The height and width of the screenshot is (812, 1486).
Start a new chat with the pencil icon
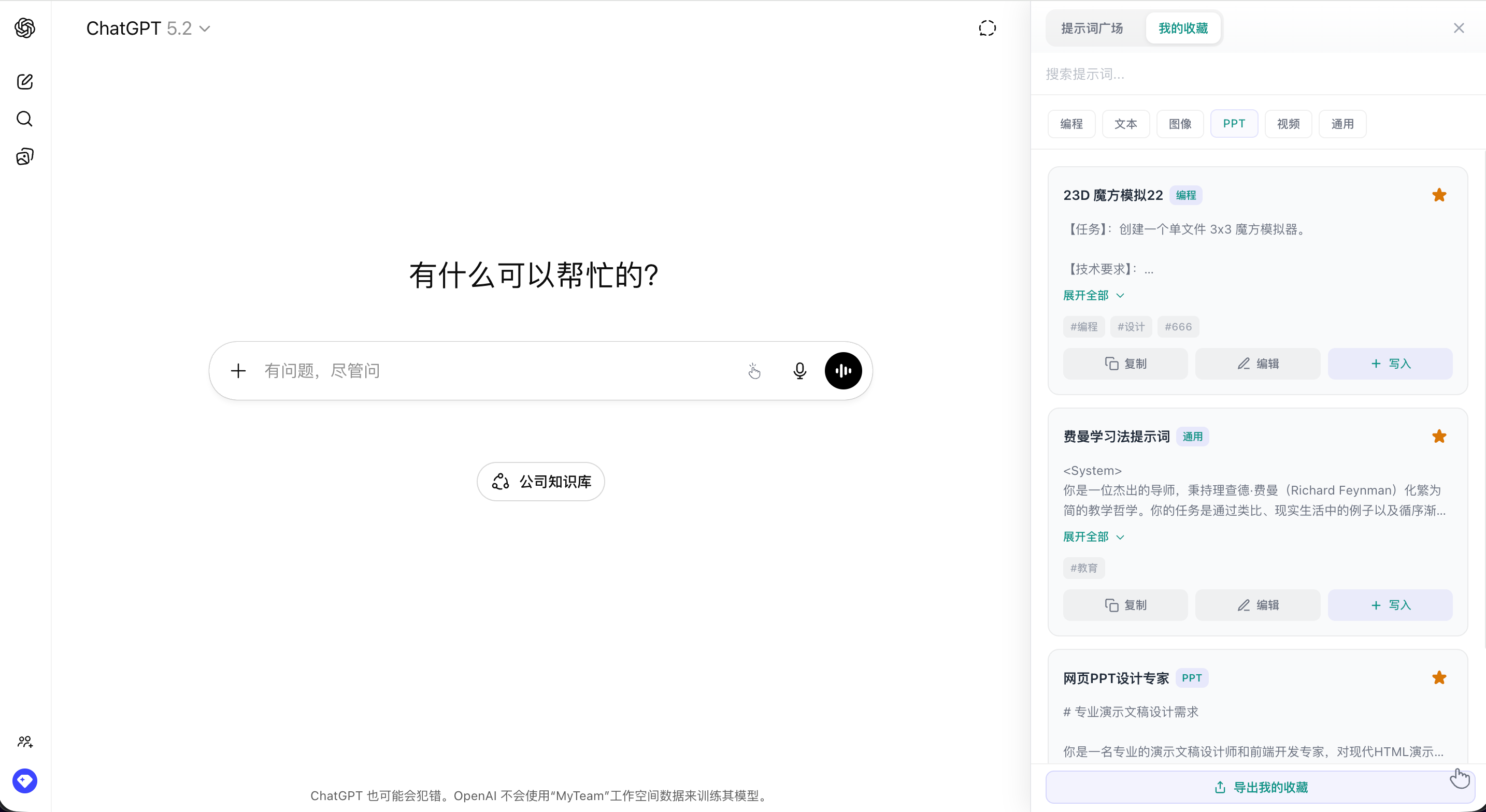(25, 82)
